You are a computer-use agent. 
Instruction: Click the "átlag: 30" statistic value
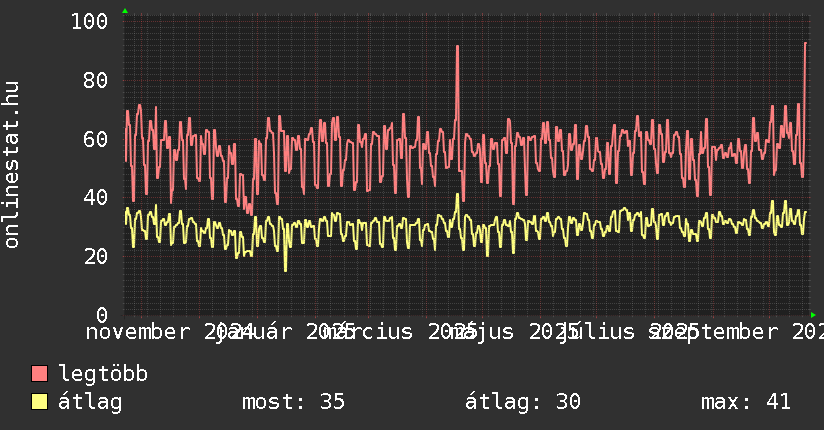point(522,402)
